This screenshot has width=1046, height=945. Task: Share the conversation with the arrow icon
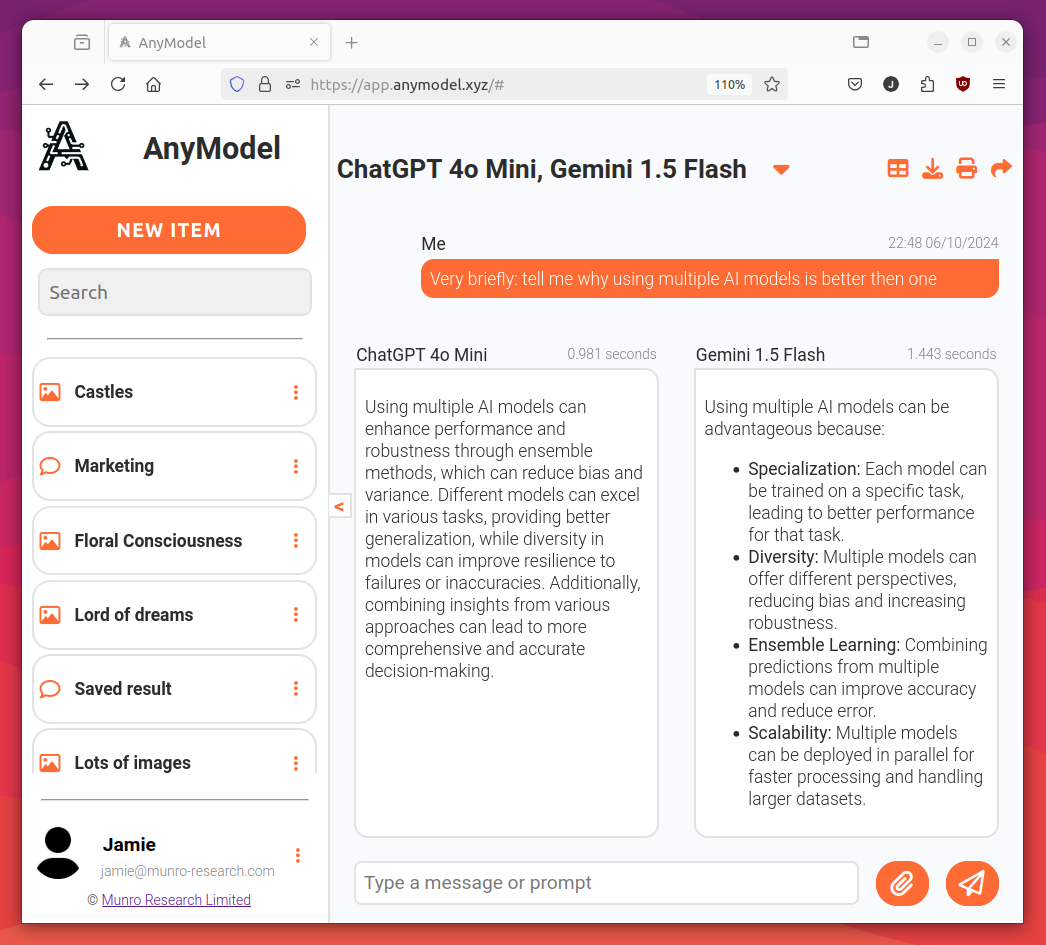click(x=1001, y=169)
